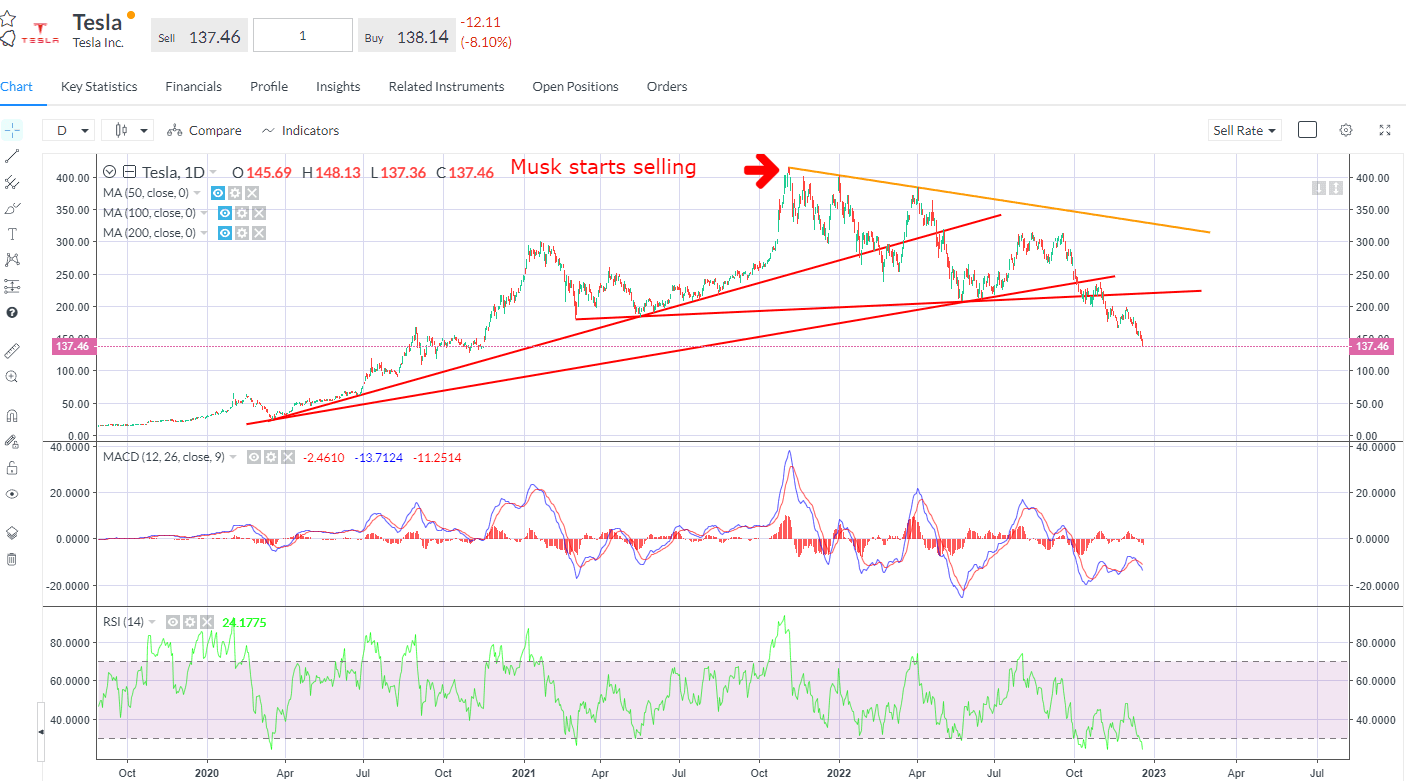The image size is (1406, 781).
Task: Click the trash remove drawings icon
Action: [12, 559]
